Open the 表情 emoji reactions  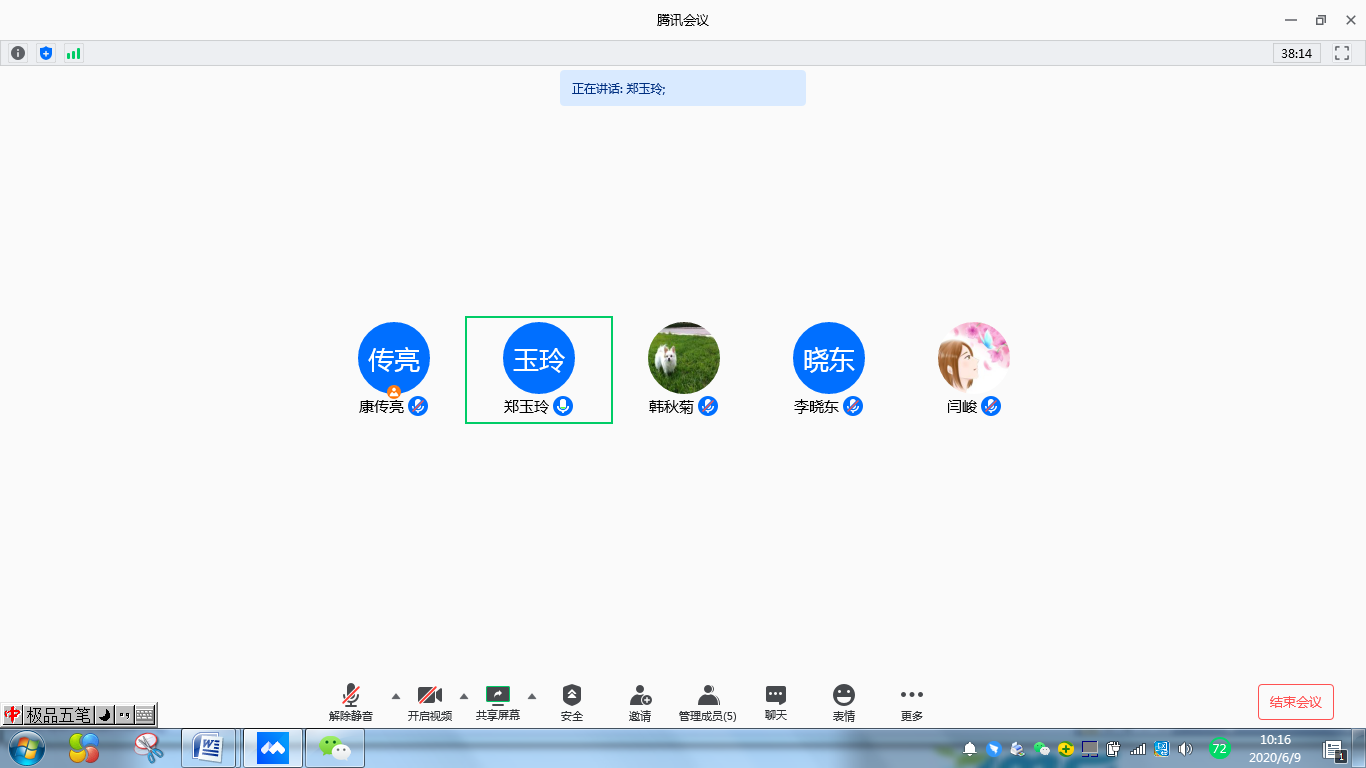coord(844,703)
